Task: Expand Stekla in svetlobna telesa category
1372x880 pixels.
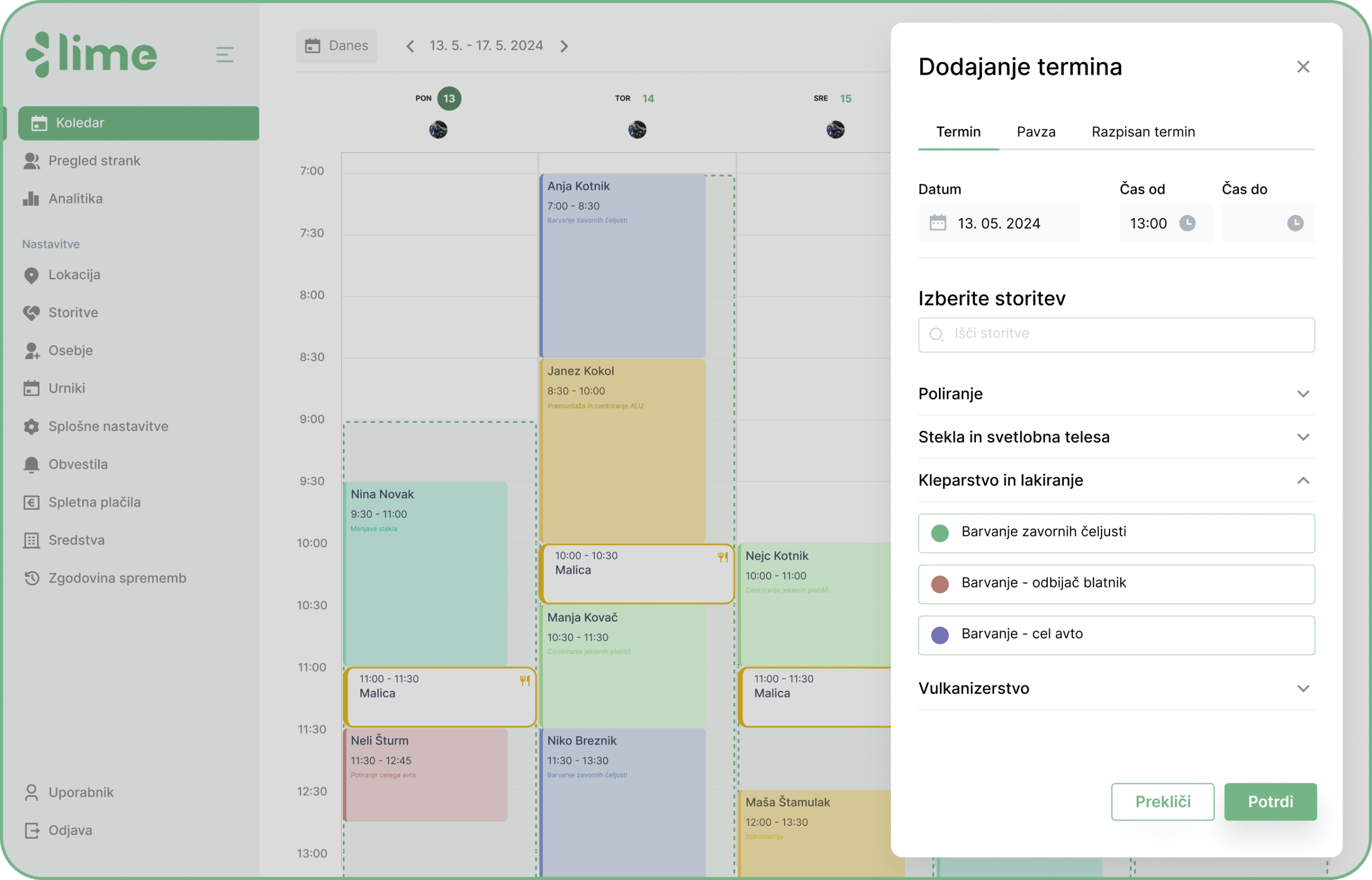Action: pos(1116,437)
